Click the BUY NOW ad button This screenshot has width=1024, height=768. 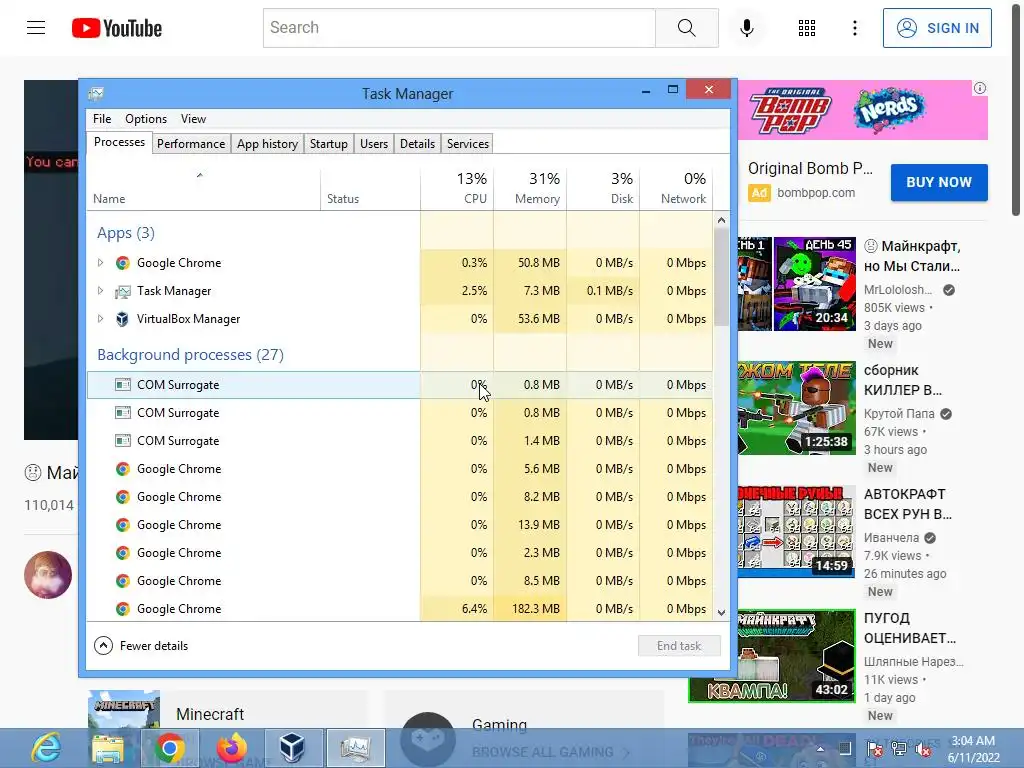tap(938, 182)
